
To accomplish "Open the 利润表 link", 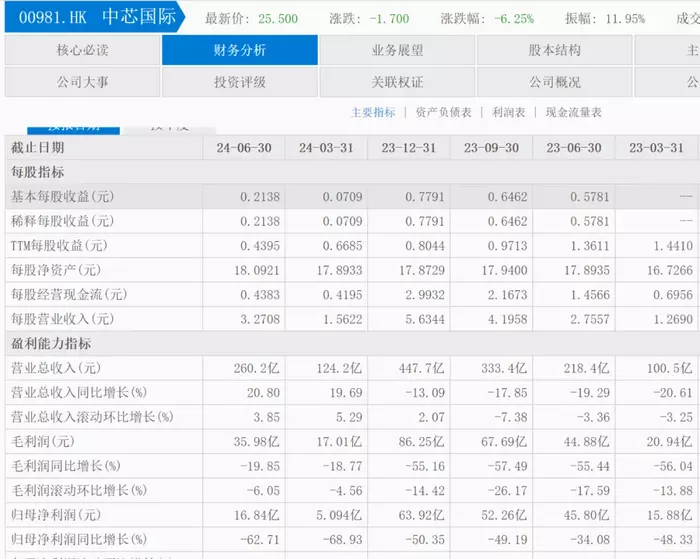I will [508, 113].
